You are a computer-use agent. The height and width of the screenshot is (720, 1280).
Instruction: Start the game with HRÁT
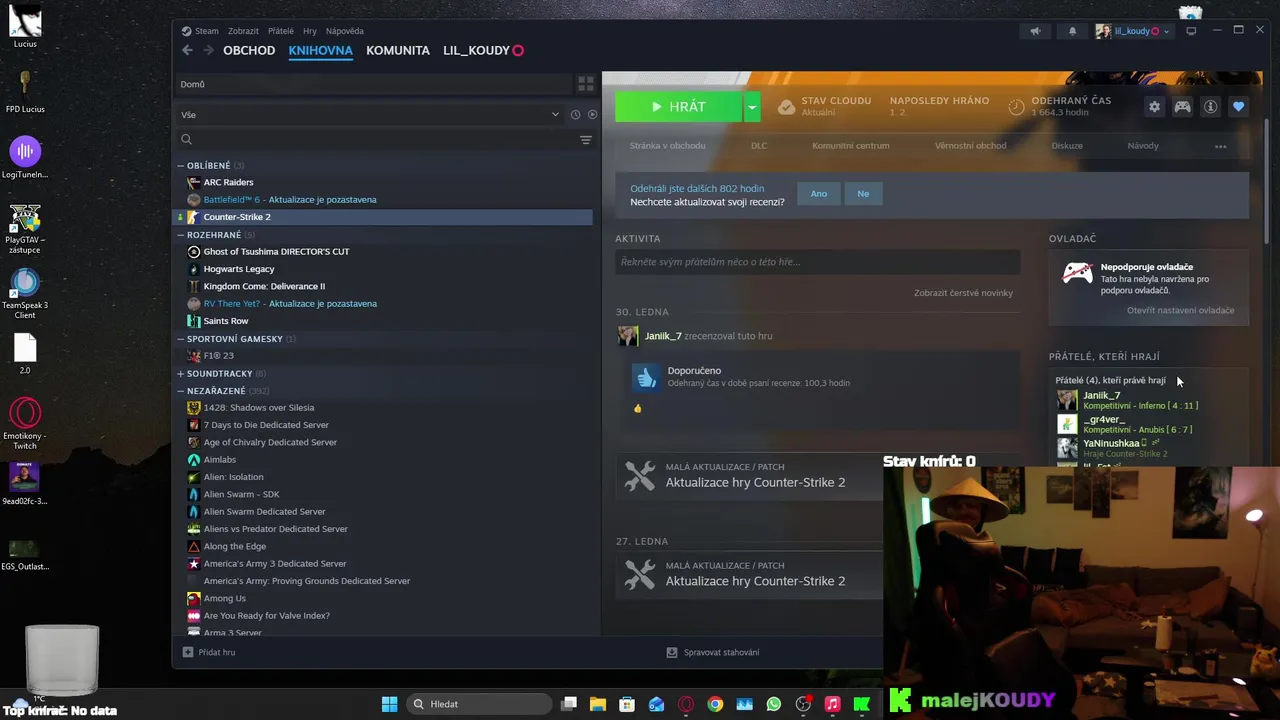click(x=679, y=107)
